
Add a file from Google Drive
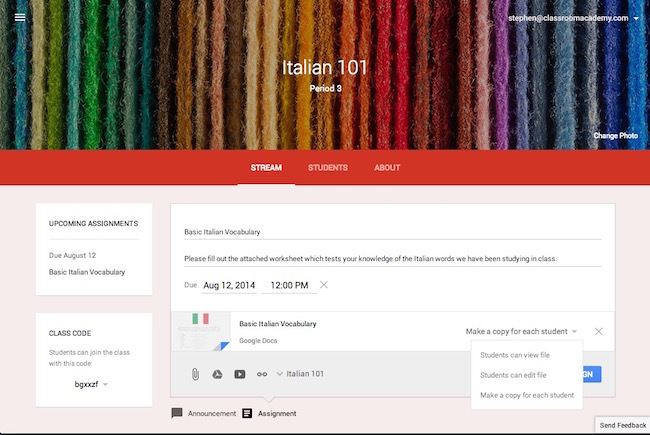click(x=217, y=374)
